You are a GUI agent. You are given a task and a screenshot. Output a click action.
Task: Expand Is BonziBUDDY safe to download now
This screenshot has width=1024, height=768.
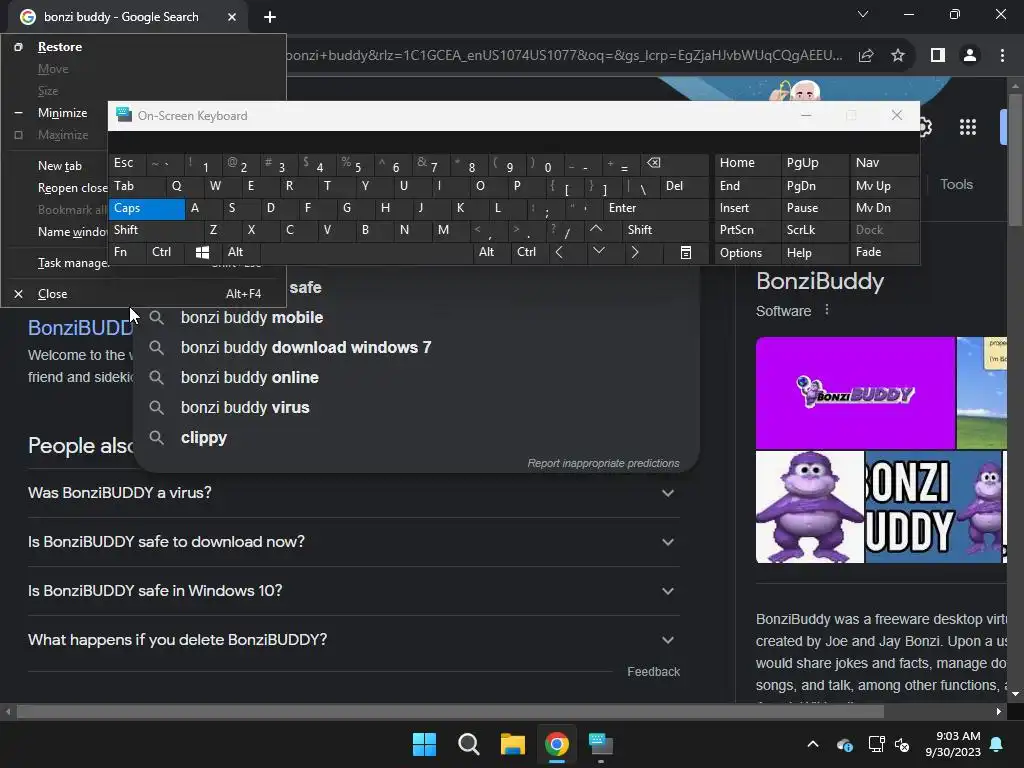[x=353, y=542]
